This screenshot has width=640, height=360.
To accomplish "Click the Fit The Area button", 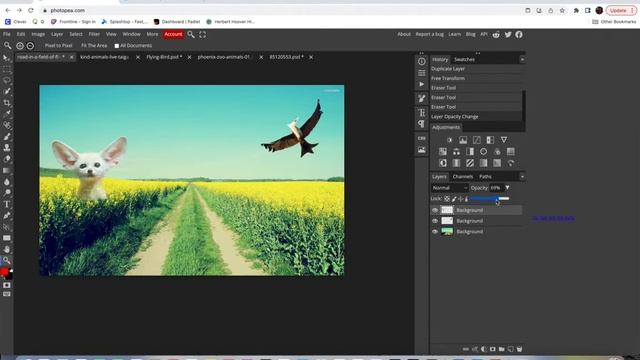I will (x=94, y=46).
